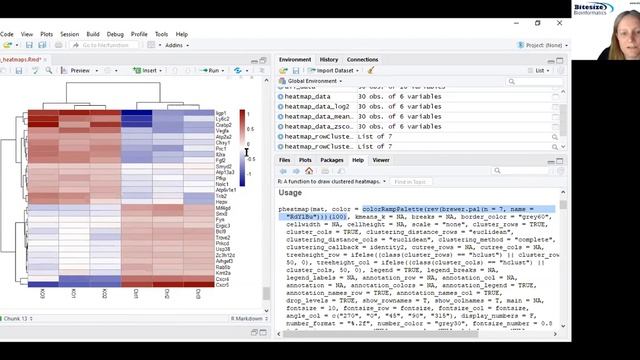
Task: Open Global Environment dropdown
Action: (x=311, y=81)
